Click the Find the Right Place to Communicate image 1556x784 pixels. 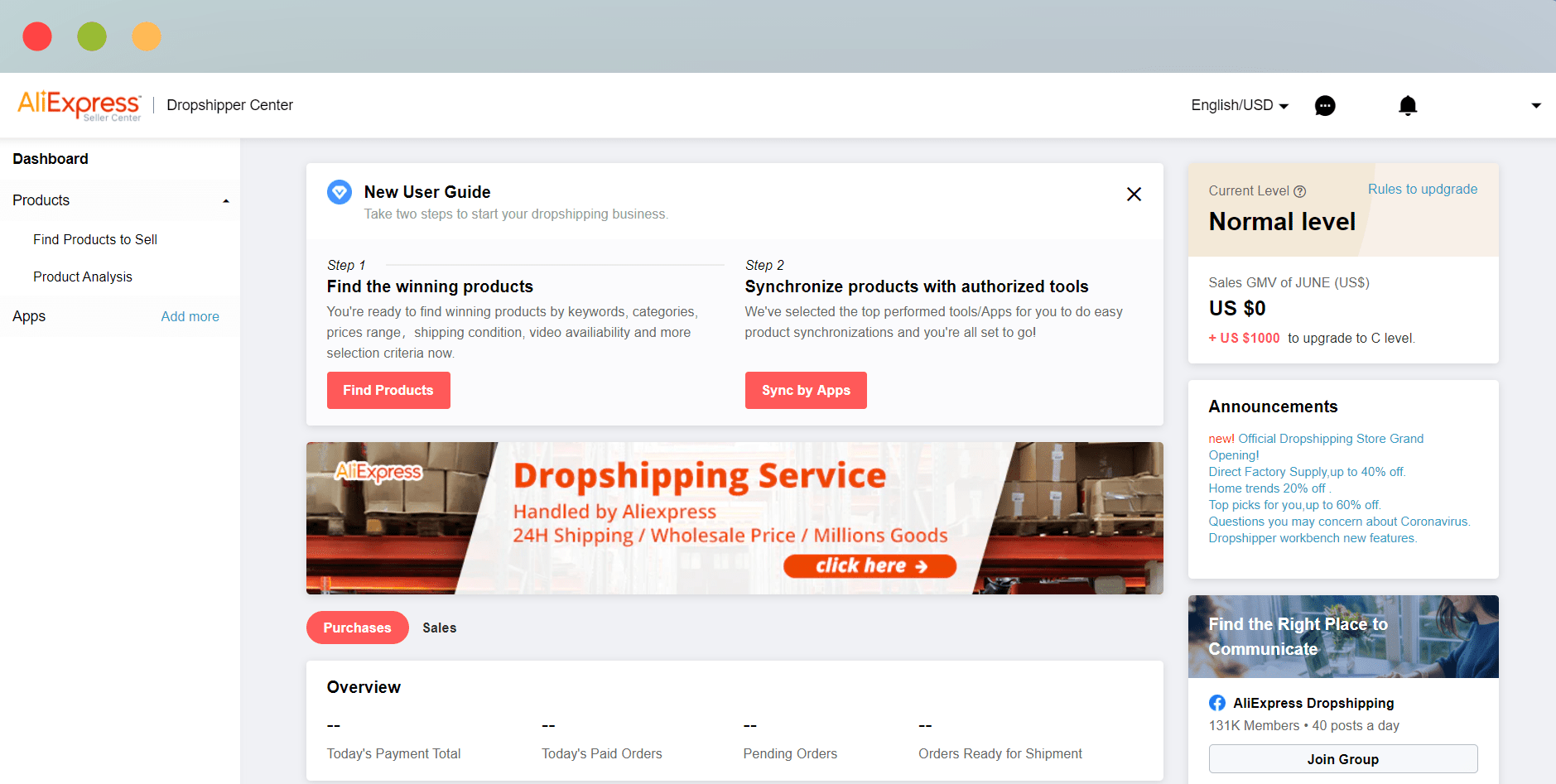[x=1343, y=637]
